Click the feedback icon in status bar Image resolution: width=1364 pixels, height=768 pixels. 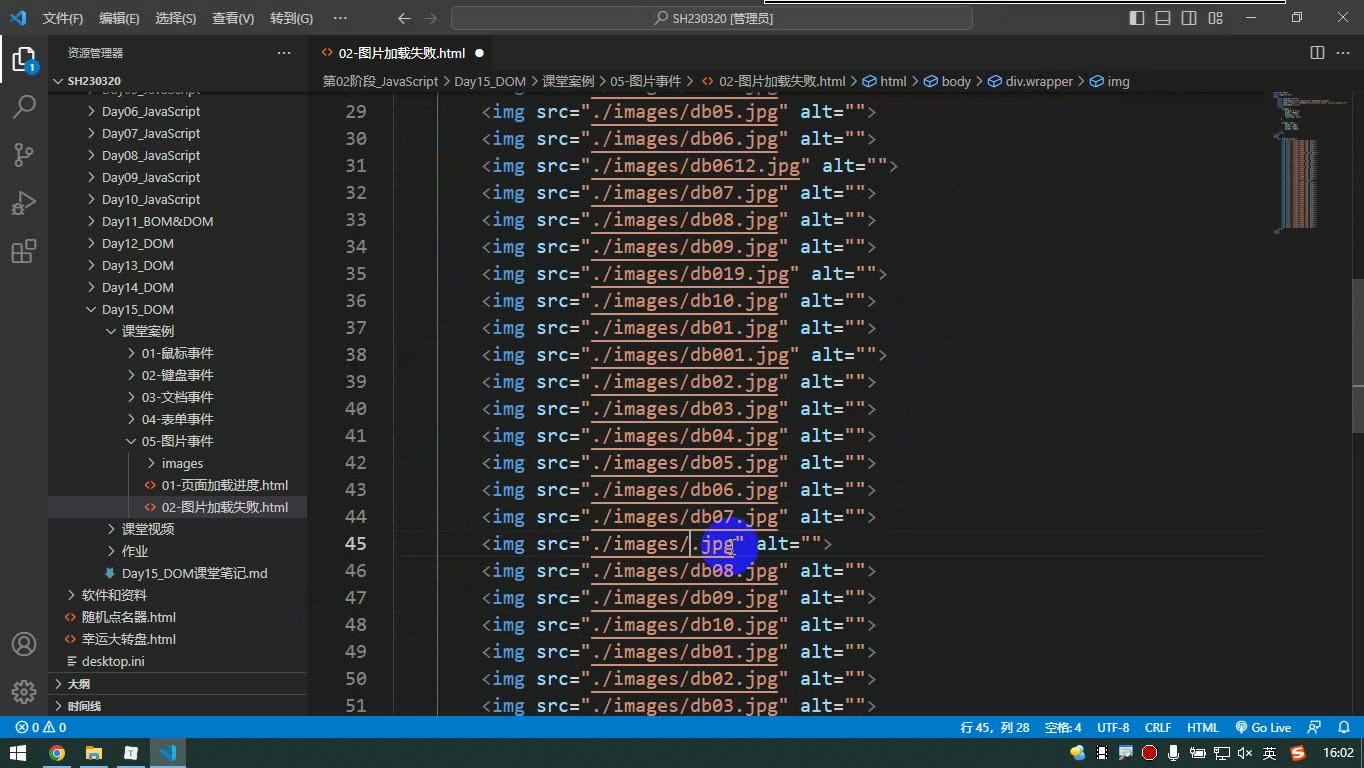(1314, 728)
